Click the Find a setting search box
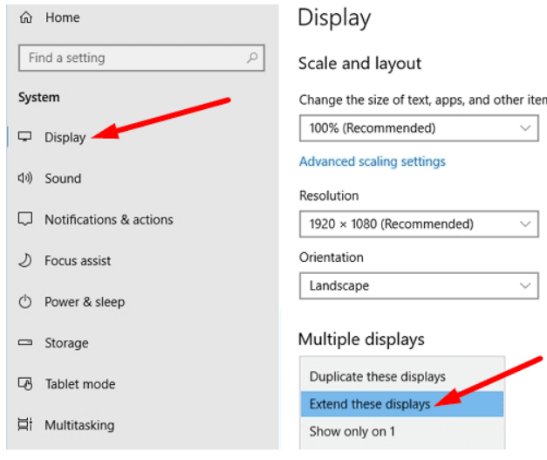Image resolution: width=547 pixels, height=460 pixels. click(141, 58)
